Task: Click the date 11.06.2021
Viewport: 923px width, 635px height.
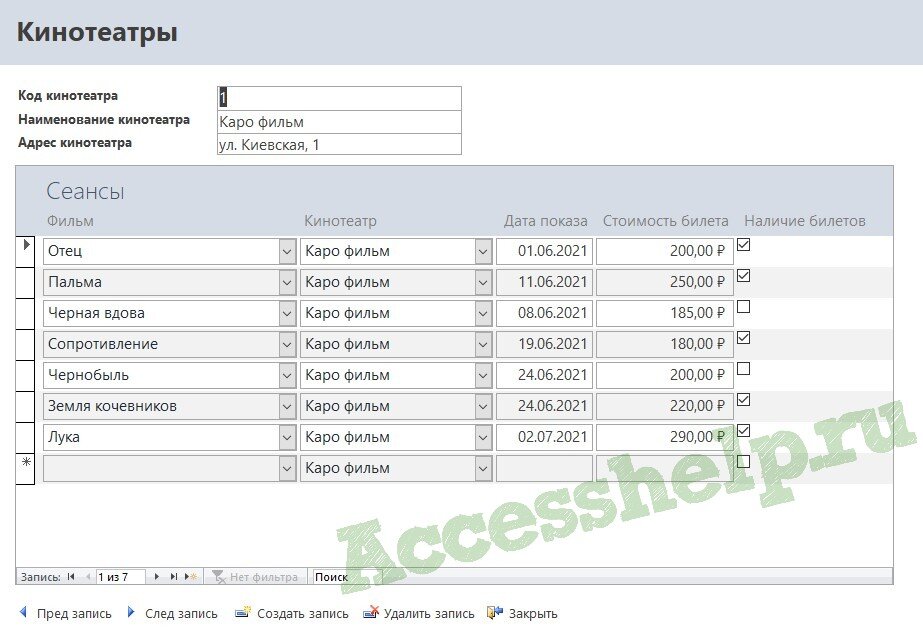Action: 544,282
